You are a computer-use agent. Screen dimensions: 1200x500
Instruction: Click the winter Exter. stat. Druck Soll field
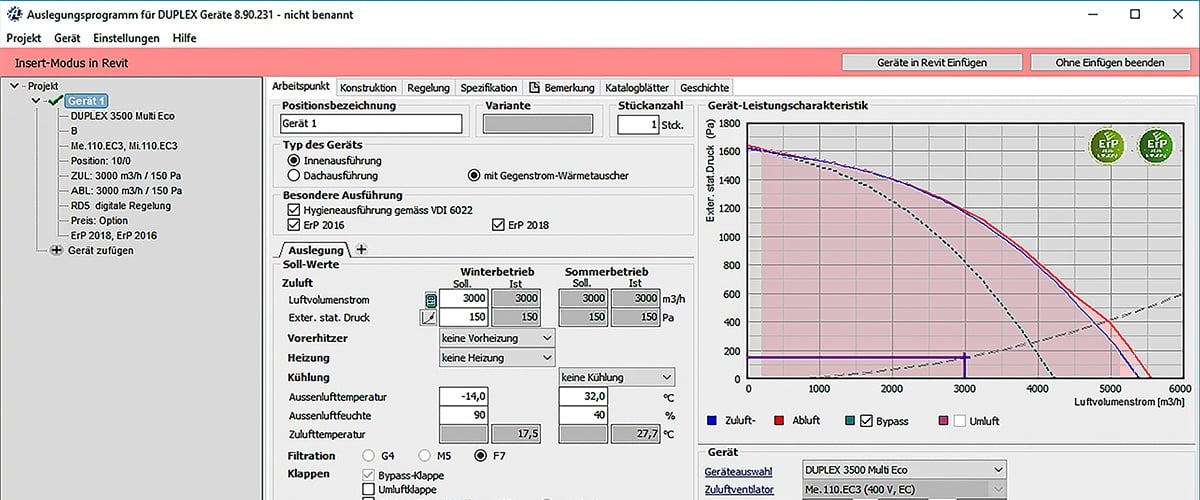[x=463, y=318]
